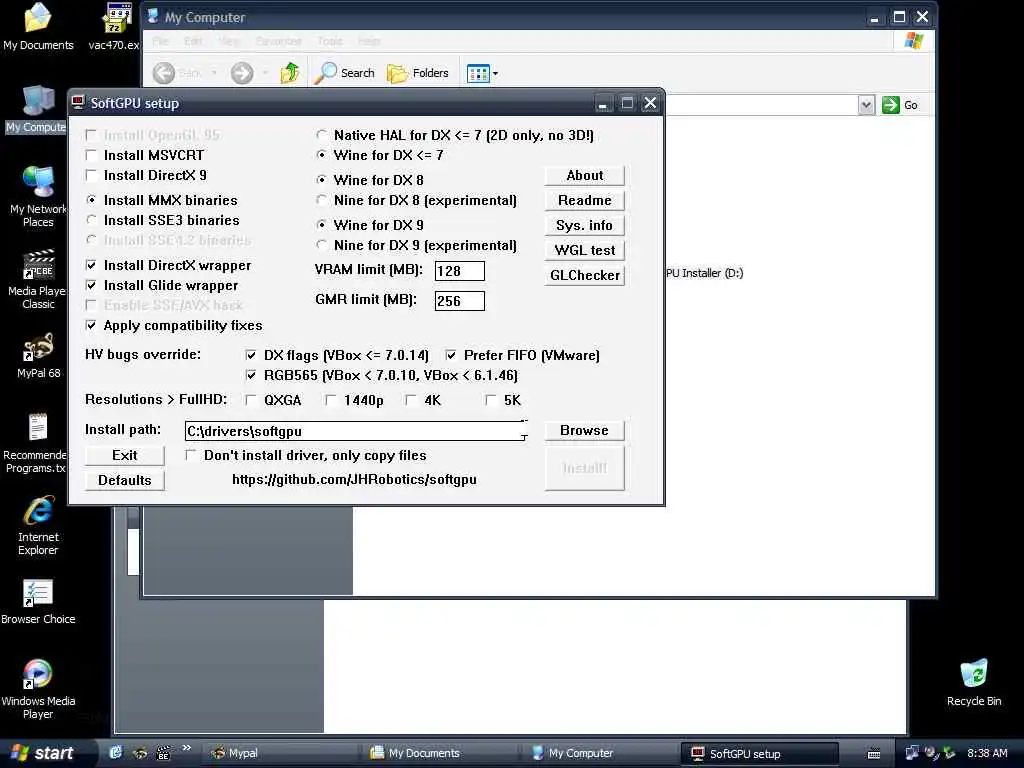Switch to My Computer taskbar button

pyautogui.click(x=600, y=753)
